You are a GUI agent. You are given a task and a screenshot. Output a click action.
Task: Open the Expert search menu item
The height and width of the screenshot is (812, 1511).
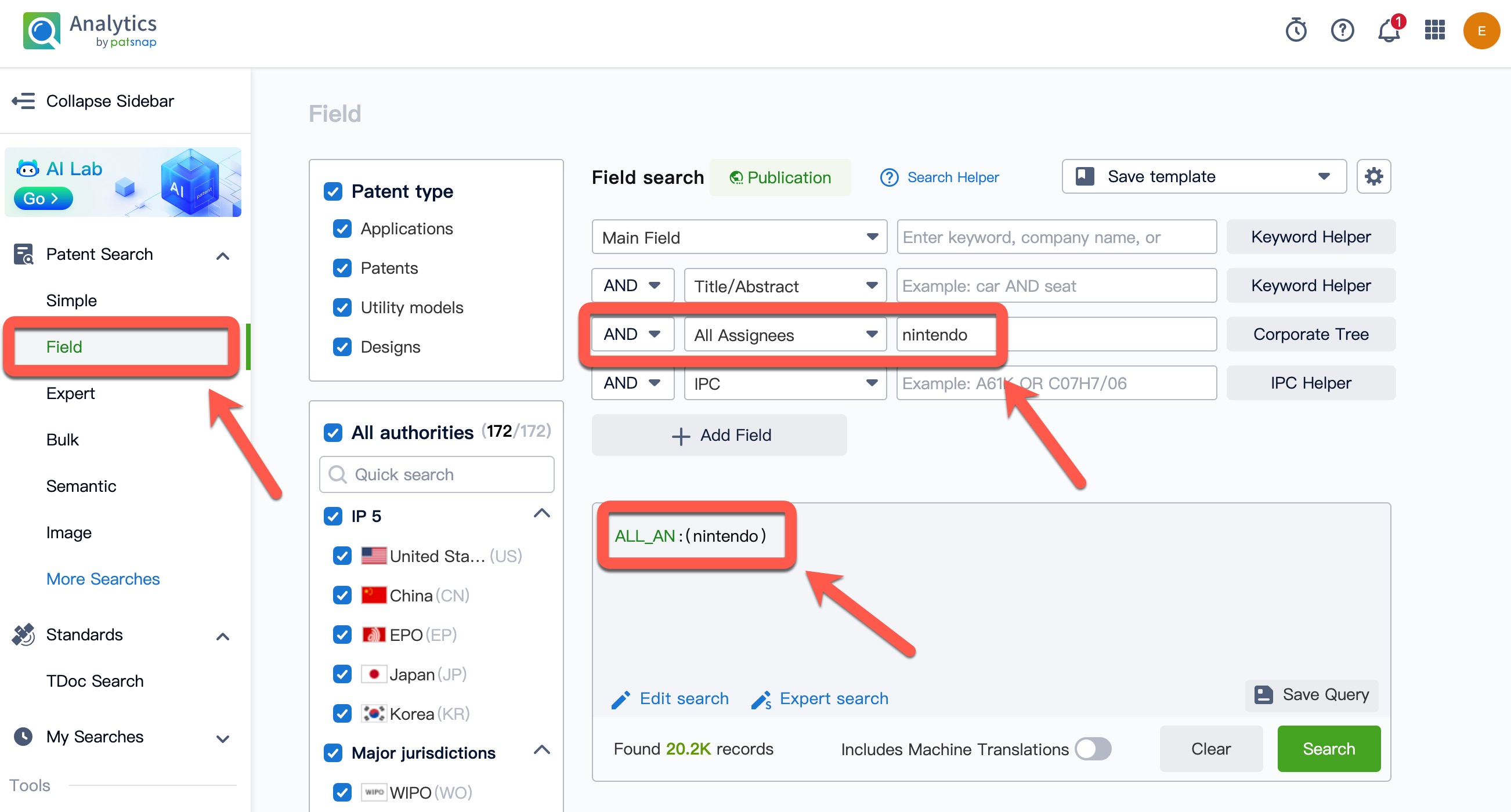point(70,393)
